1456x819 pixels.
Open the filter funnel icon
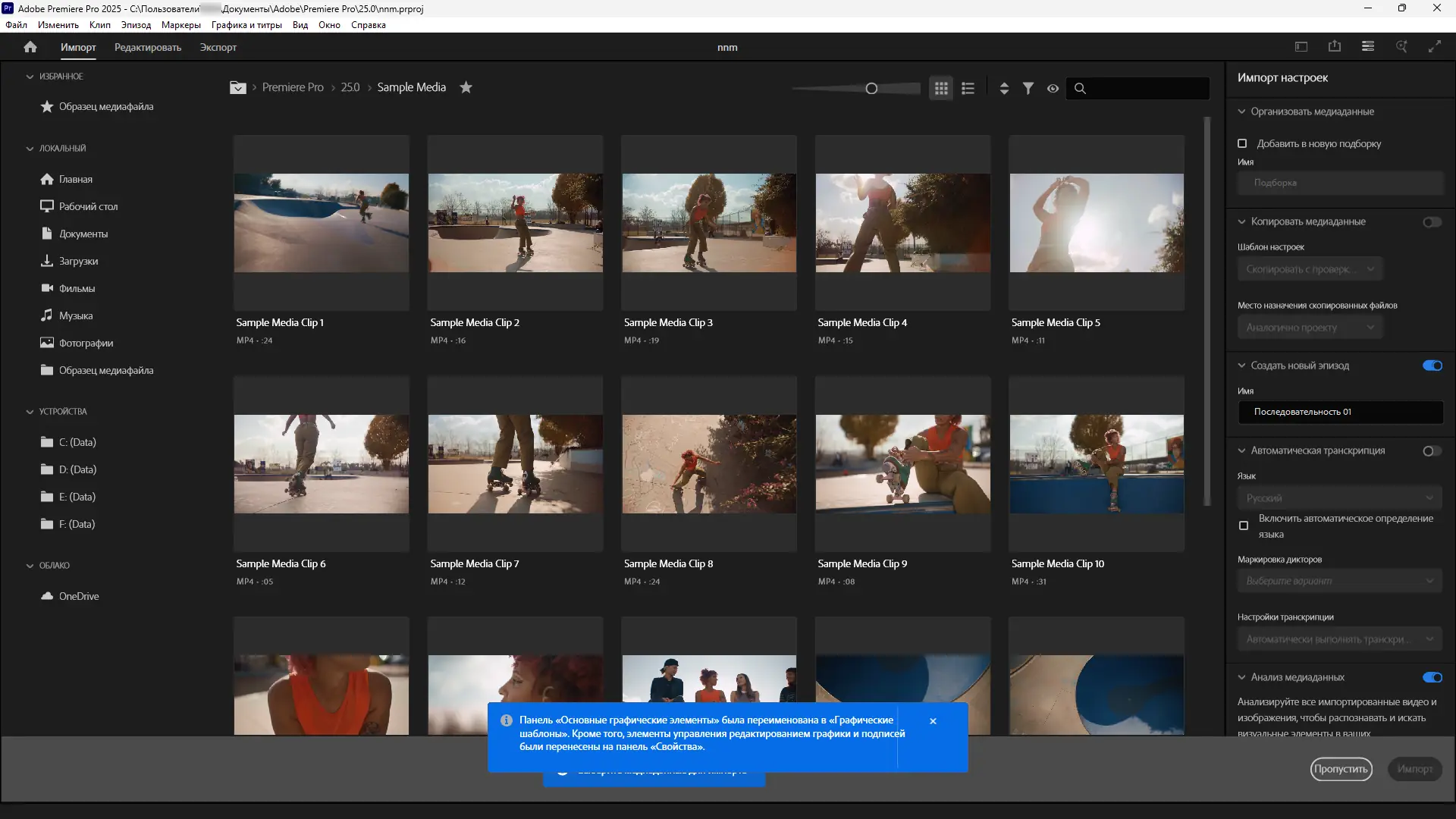(1028, 88)
